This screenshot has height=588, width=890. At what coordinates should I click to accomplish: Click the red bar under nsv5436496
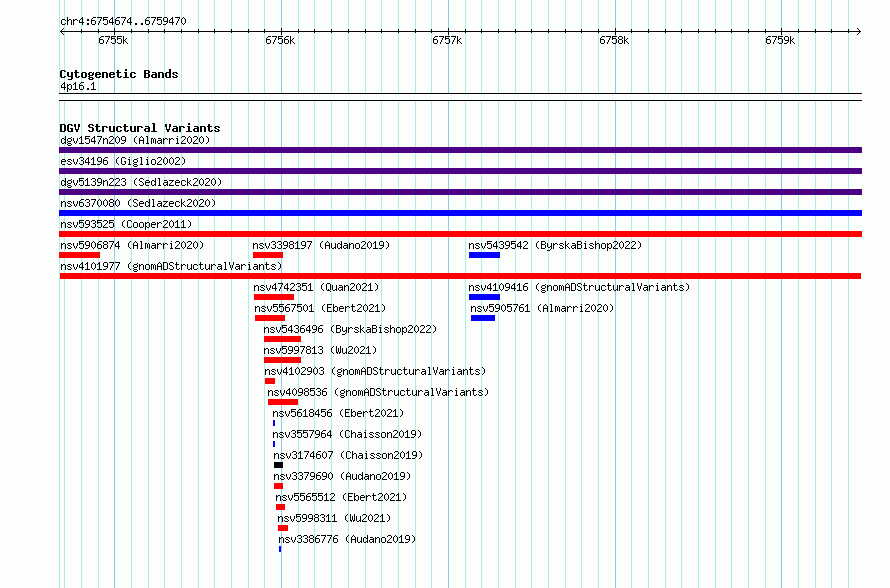pos(282,339)
